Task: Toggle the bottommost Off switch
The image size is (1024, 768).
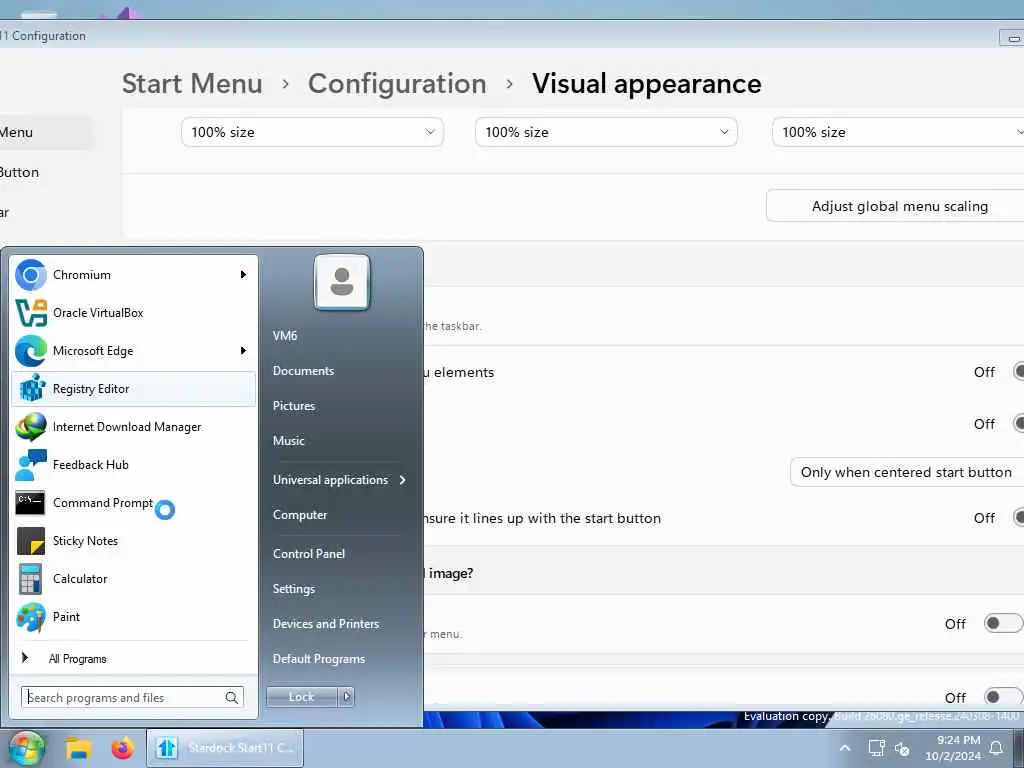Action: click(1003, 697)
